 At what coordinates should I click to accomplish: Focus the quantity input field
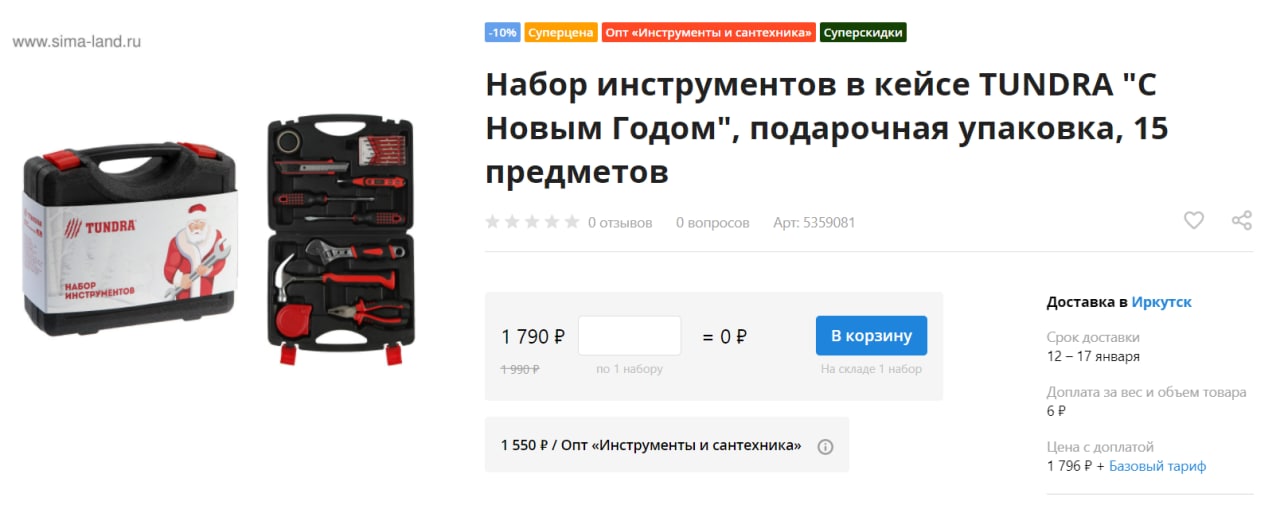pos(630,336)
